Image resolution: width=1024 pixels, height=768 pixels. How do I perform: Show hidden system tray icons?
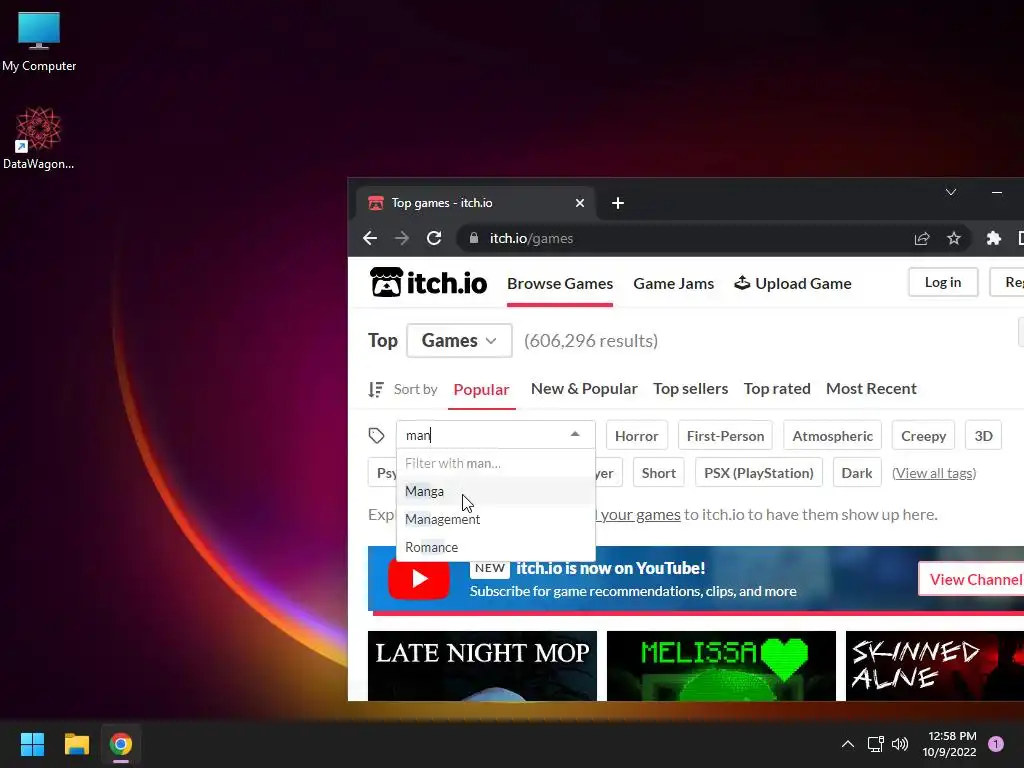(848, 744)
